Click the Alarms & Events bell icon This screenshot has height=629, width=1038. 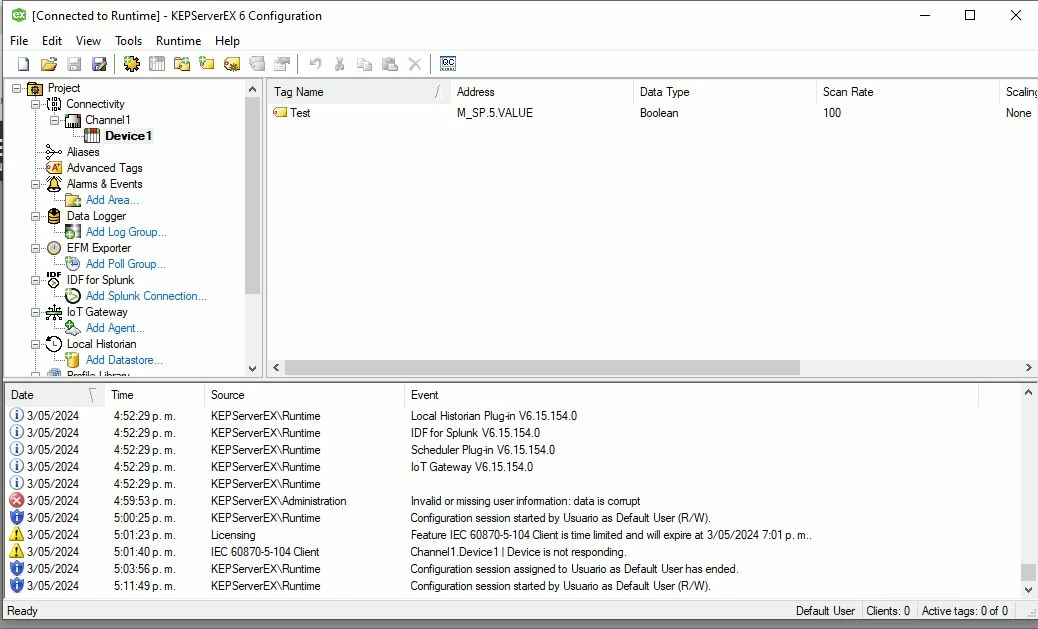(x=54, y=184)
